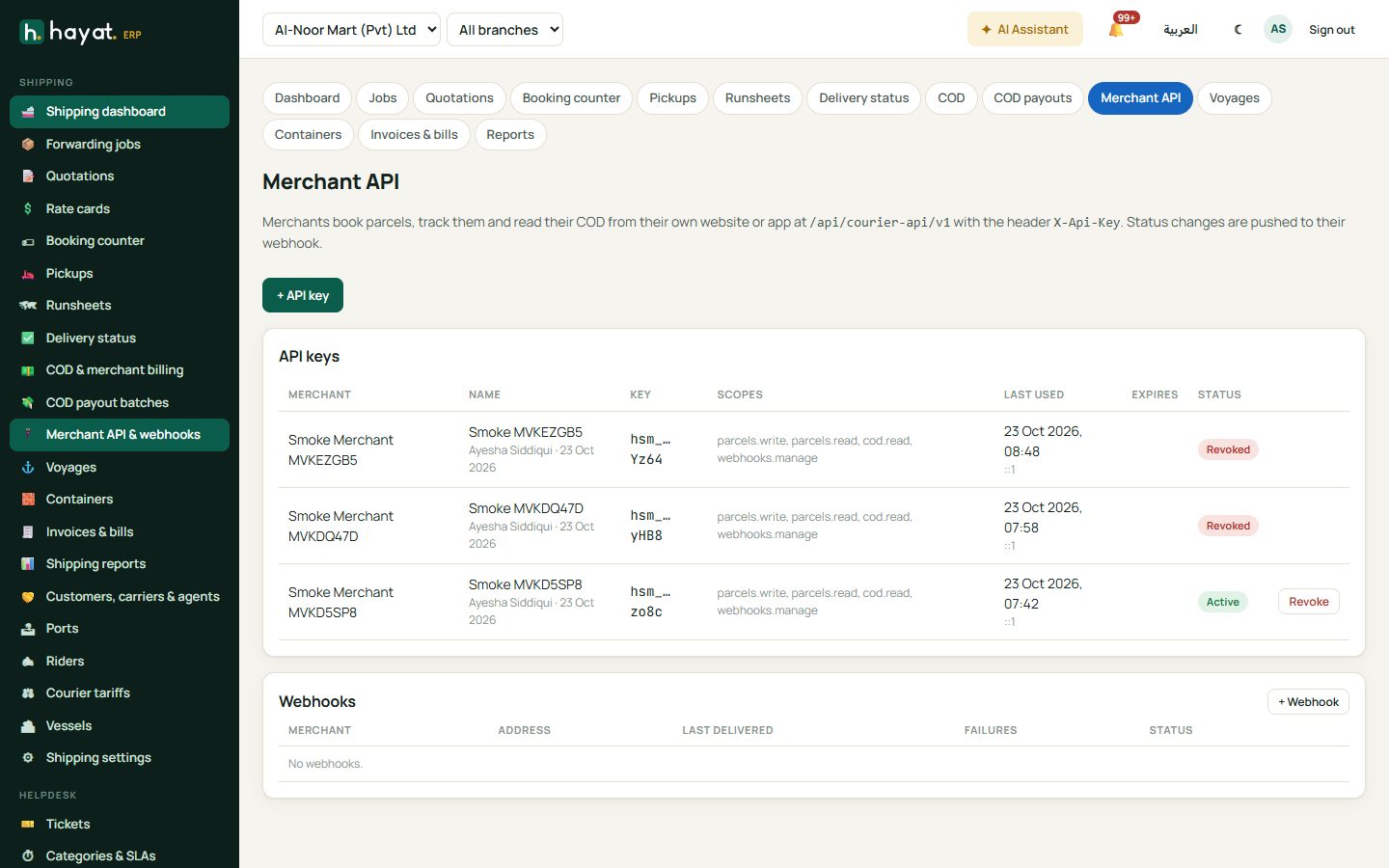Go to the Invoices & bills tab
The image size is (1389, 868).
(414, 135)
